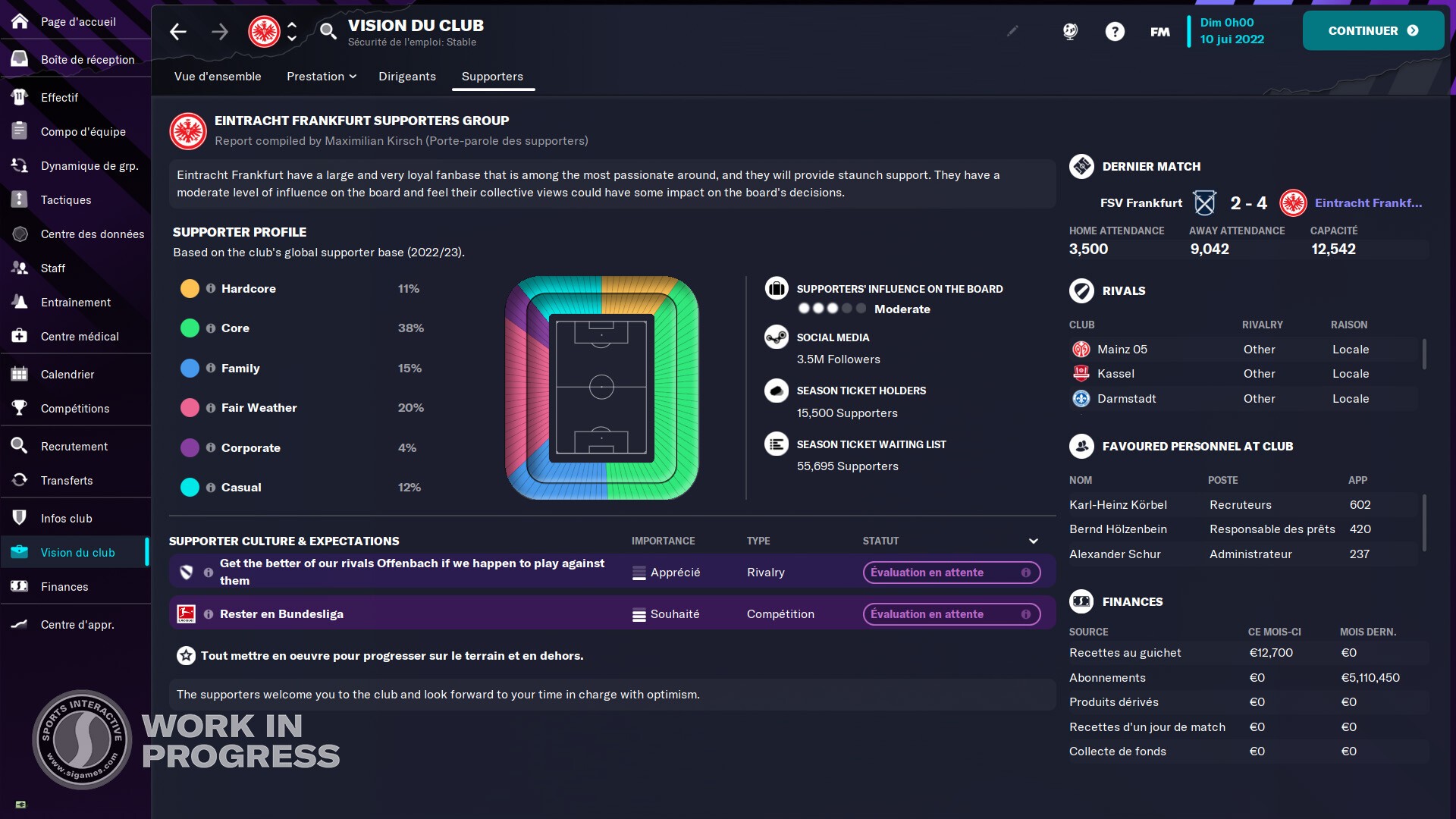Click the Dernier Match crossed swords icon

pos(1204,203)
